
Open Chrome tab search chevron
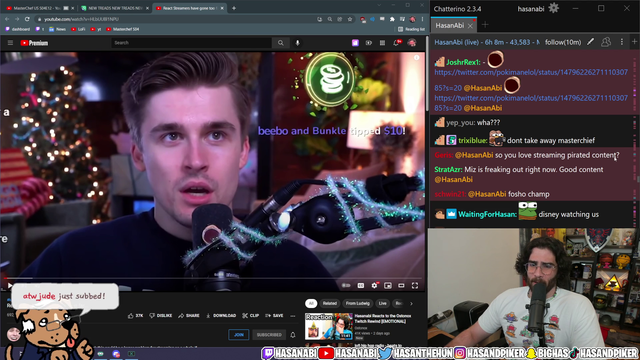[379, 5]
